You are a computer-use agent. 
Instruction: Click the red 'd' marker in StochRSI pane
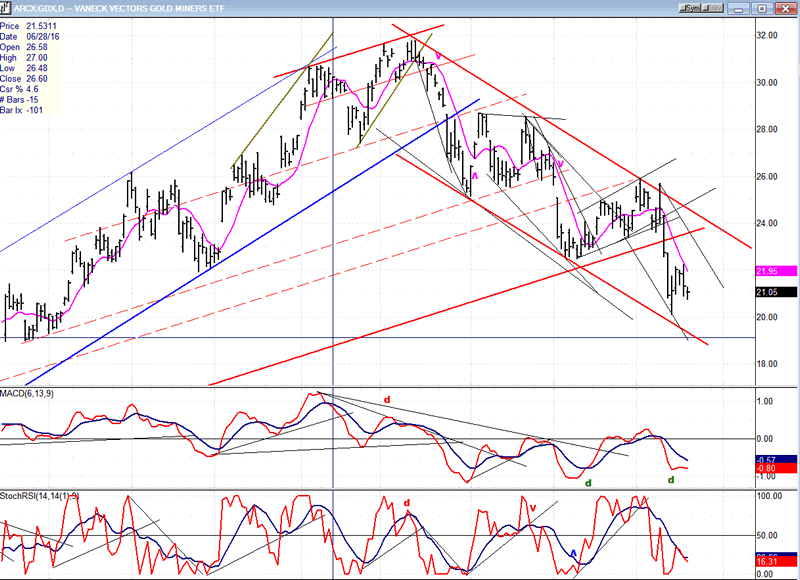(x=407, y=503)
